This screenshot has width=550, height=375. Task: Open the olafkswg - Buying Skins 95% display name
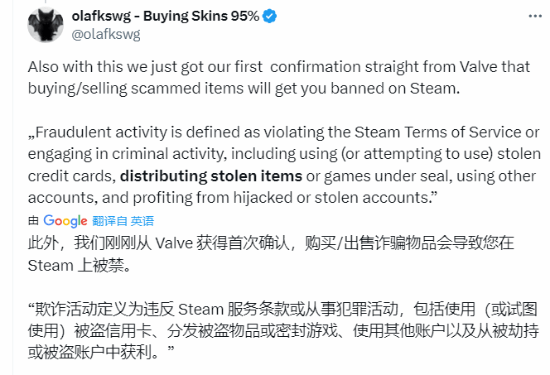click(165, 16)
